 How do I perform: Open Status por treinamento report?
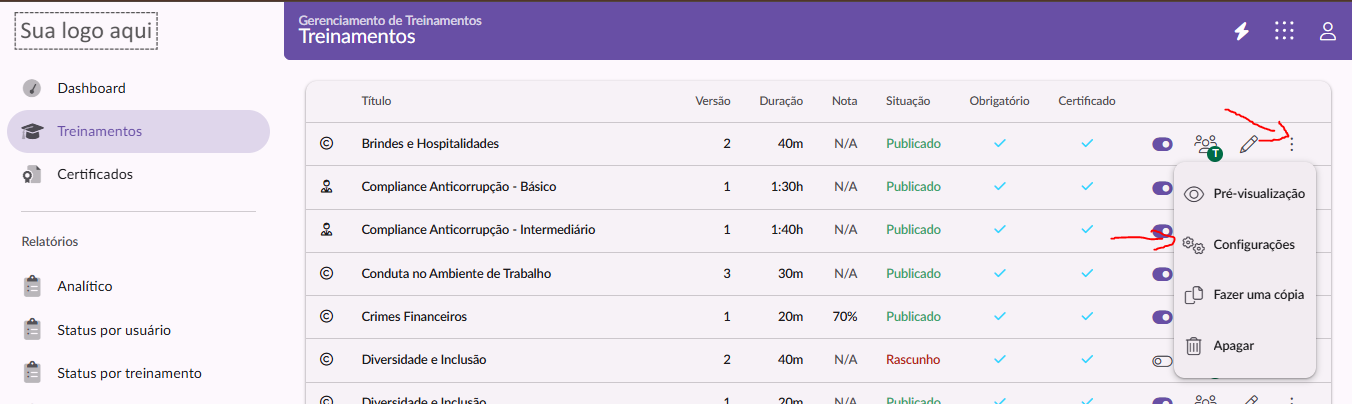[x=129, y=373]
